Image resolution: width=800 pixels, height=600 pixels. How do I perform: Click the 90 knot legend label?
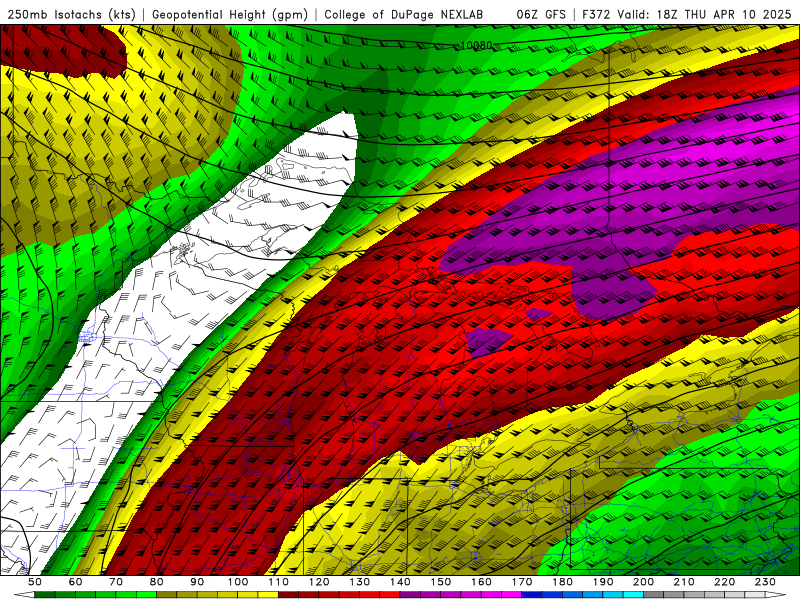197,582
